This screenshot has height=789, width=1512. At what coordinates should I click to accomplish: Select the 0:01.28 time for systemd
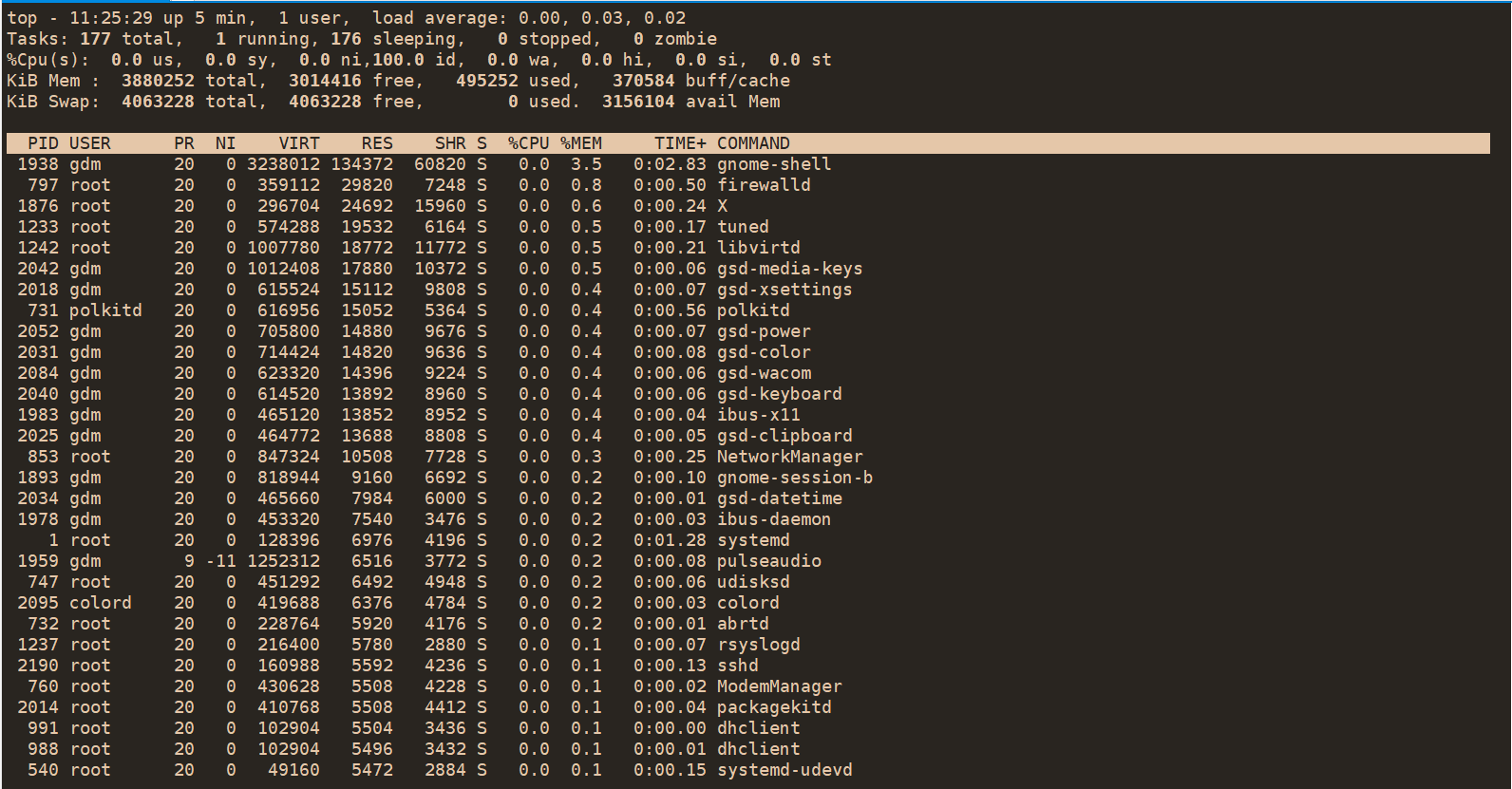tap(670, 540)
